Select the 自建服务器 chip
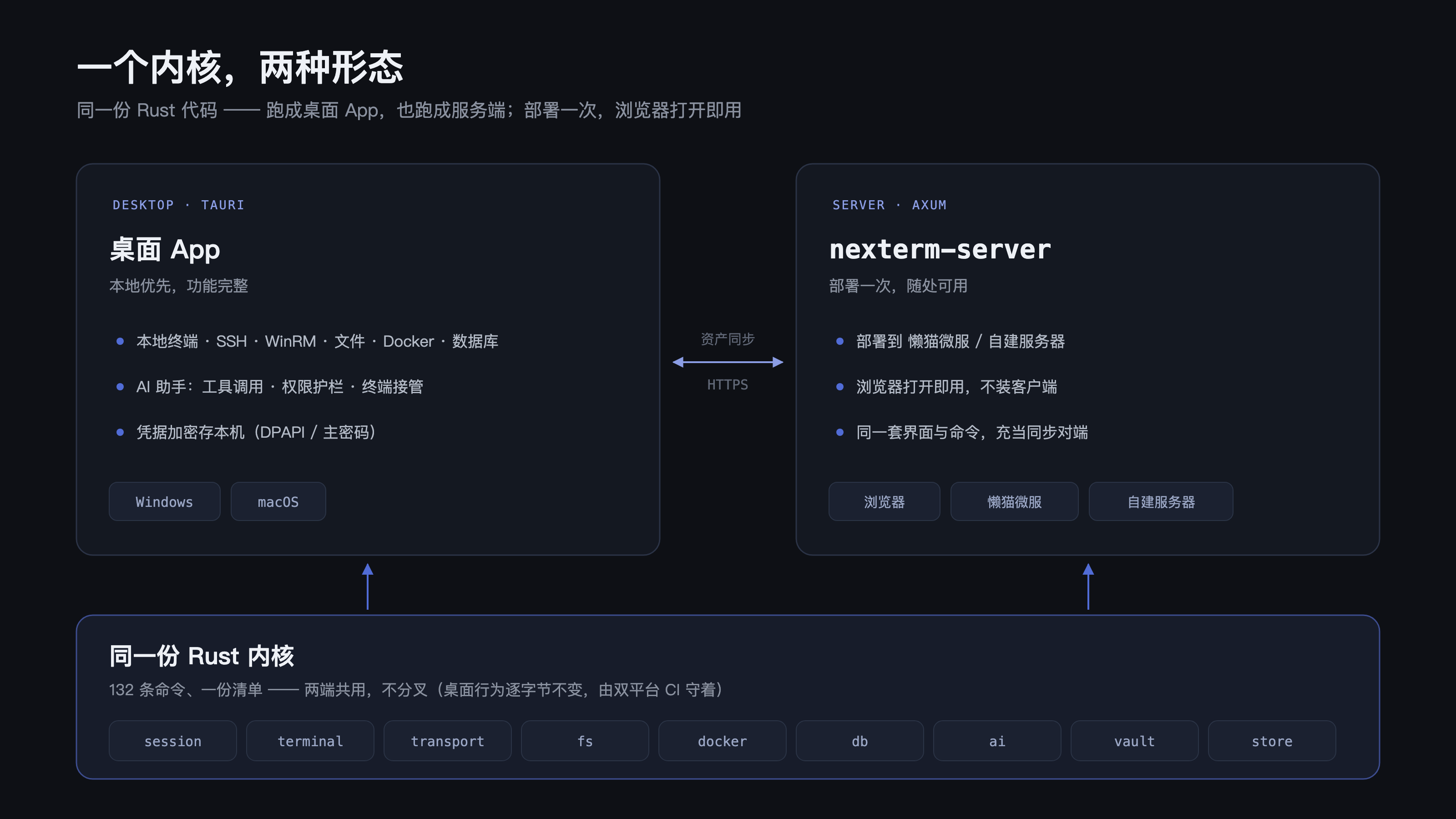The width and height of the screenshot is (1456, 819). [1161, 501]
